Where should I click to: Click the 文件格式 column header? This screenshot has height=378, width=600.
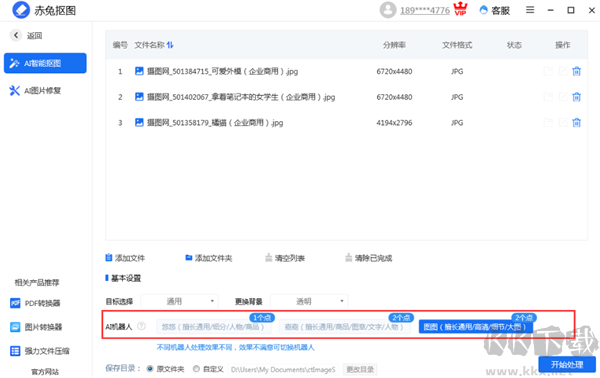click(x=457, y=45)
